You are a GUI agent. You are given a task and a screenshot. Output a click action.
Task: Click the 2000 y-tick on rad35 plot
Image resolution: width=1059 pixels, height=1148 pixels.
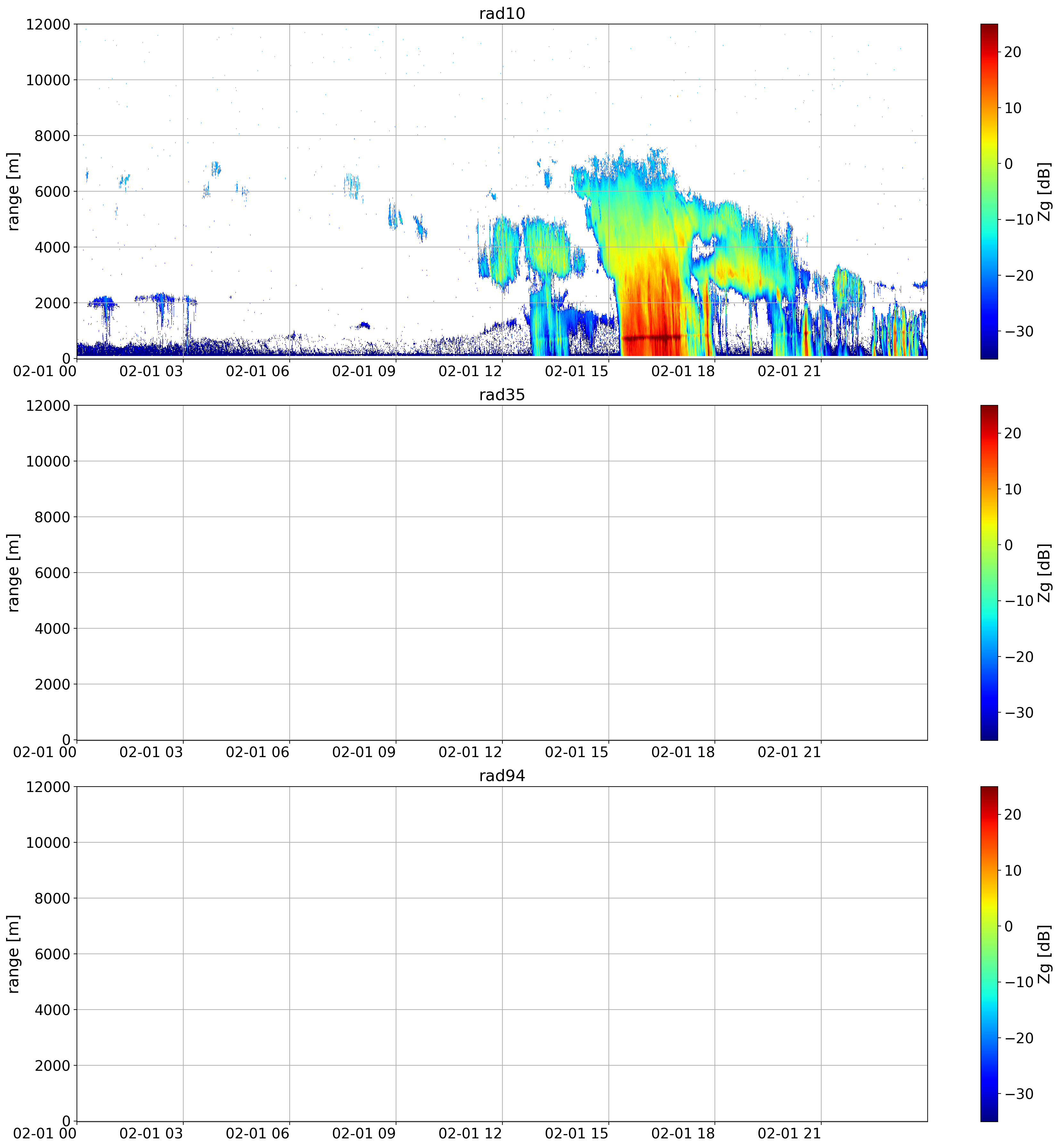pos(53,684)
